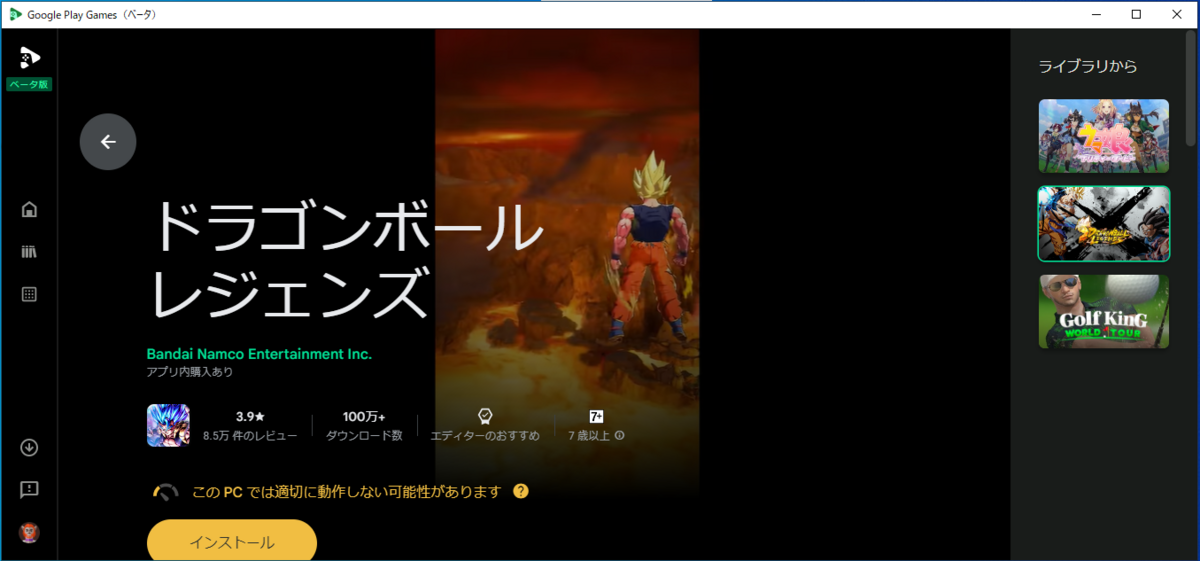Click the ダウンロード数 label
Screen dimensions: 1200x561
(x=364, y=436)
